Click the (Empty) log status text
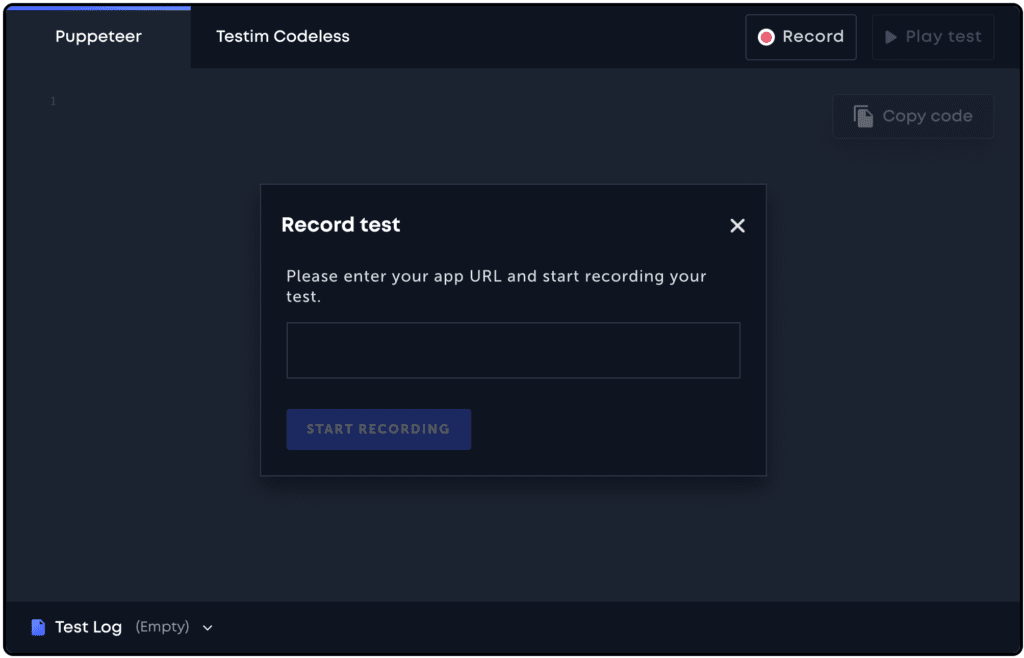This screenshot has width=1024, height=658. point(162,627)
